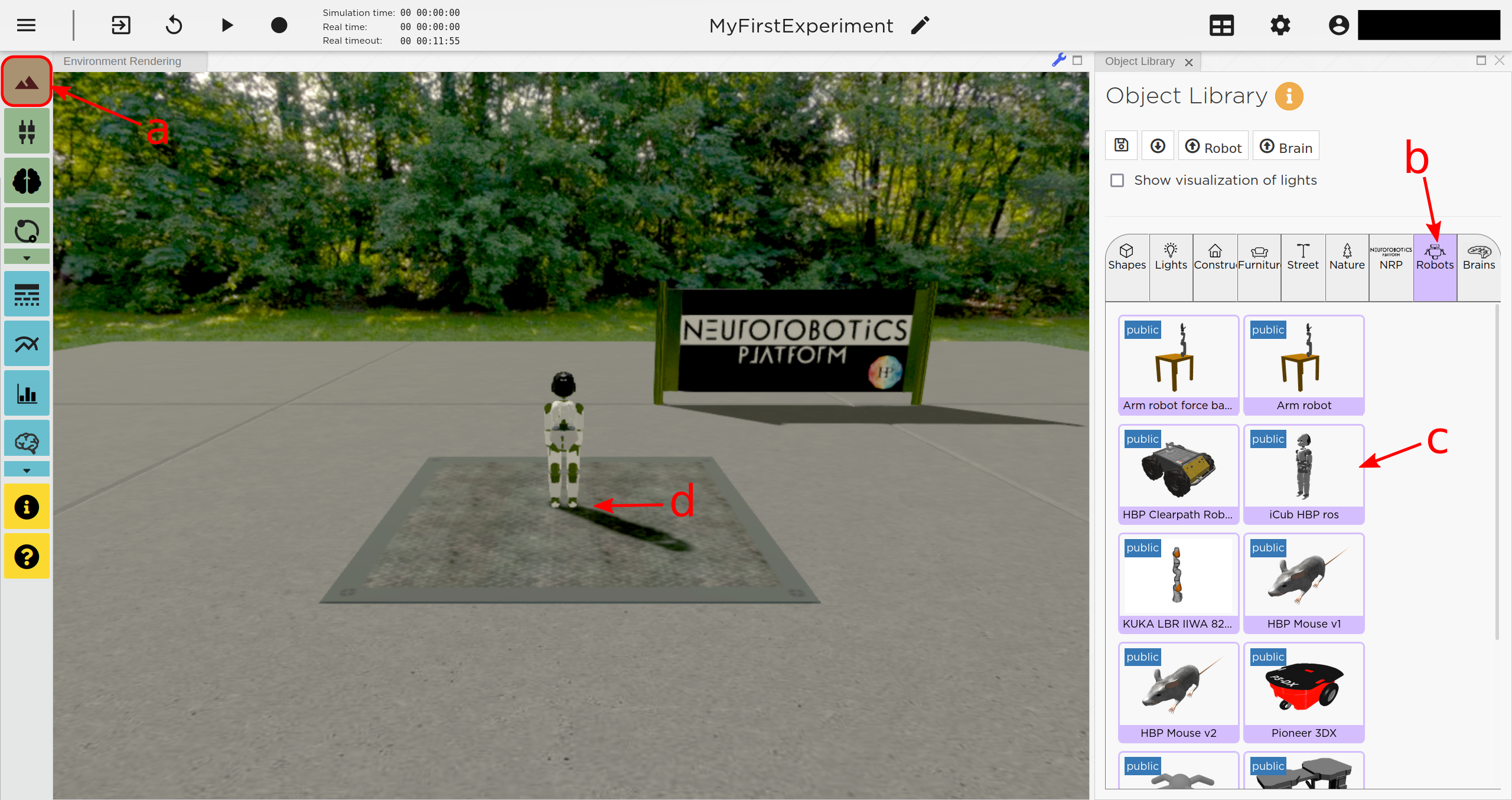Enable Show visualization of lights checkbox
Viewport: 1512px width, 800px height.
pos(1117,181)
